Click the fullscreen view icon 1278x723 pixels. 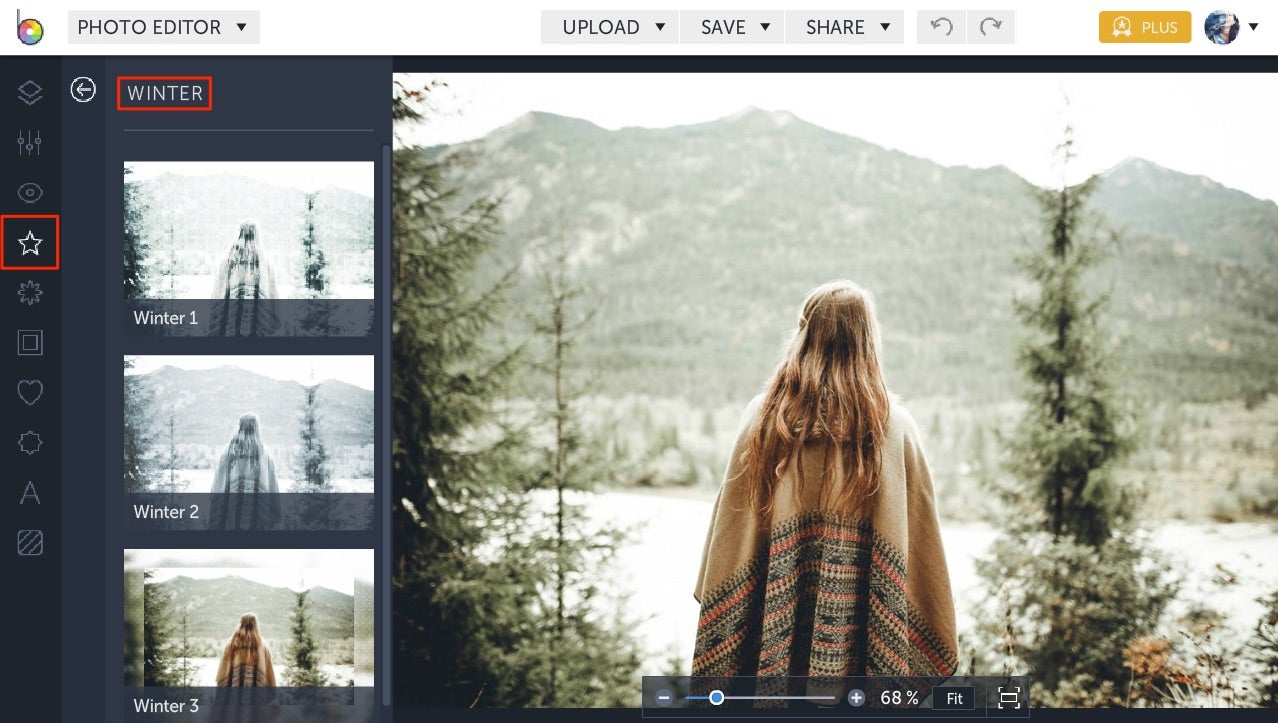click(x=1008, y=697)
